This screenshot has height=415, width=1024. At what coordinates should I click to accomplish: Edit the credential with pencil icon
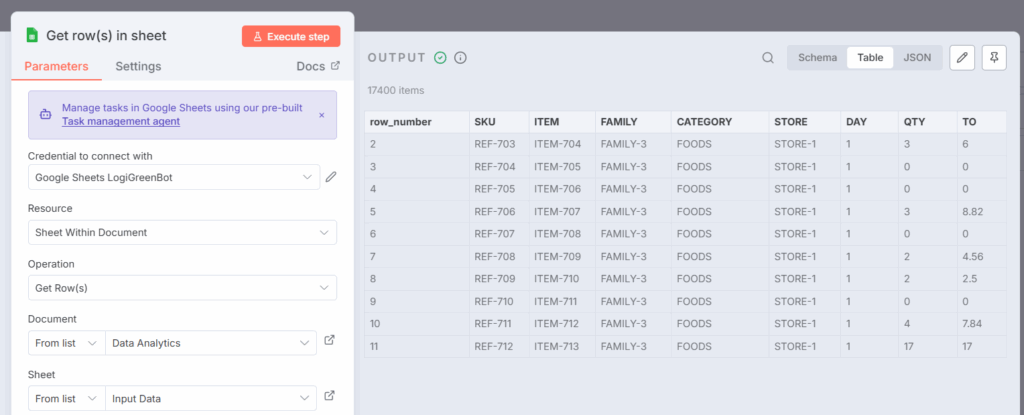coord(331,177)
